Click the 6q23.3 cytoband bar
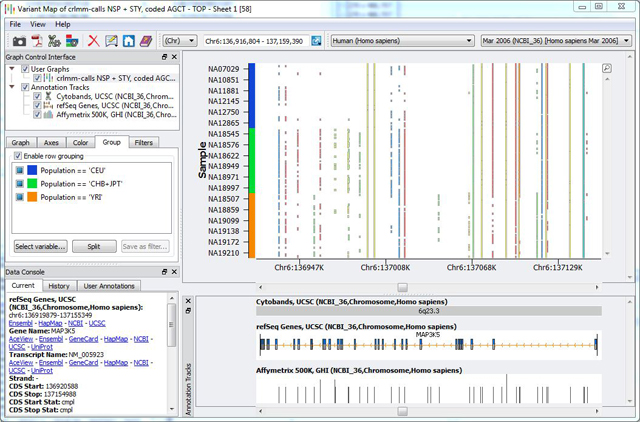640x422 pixels. click(x=429, y=311)
